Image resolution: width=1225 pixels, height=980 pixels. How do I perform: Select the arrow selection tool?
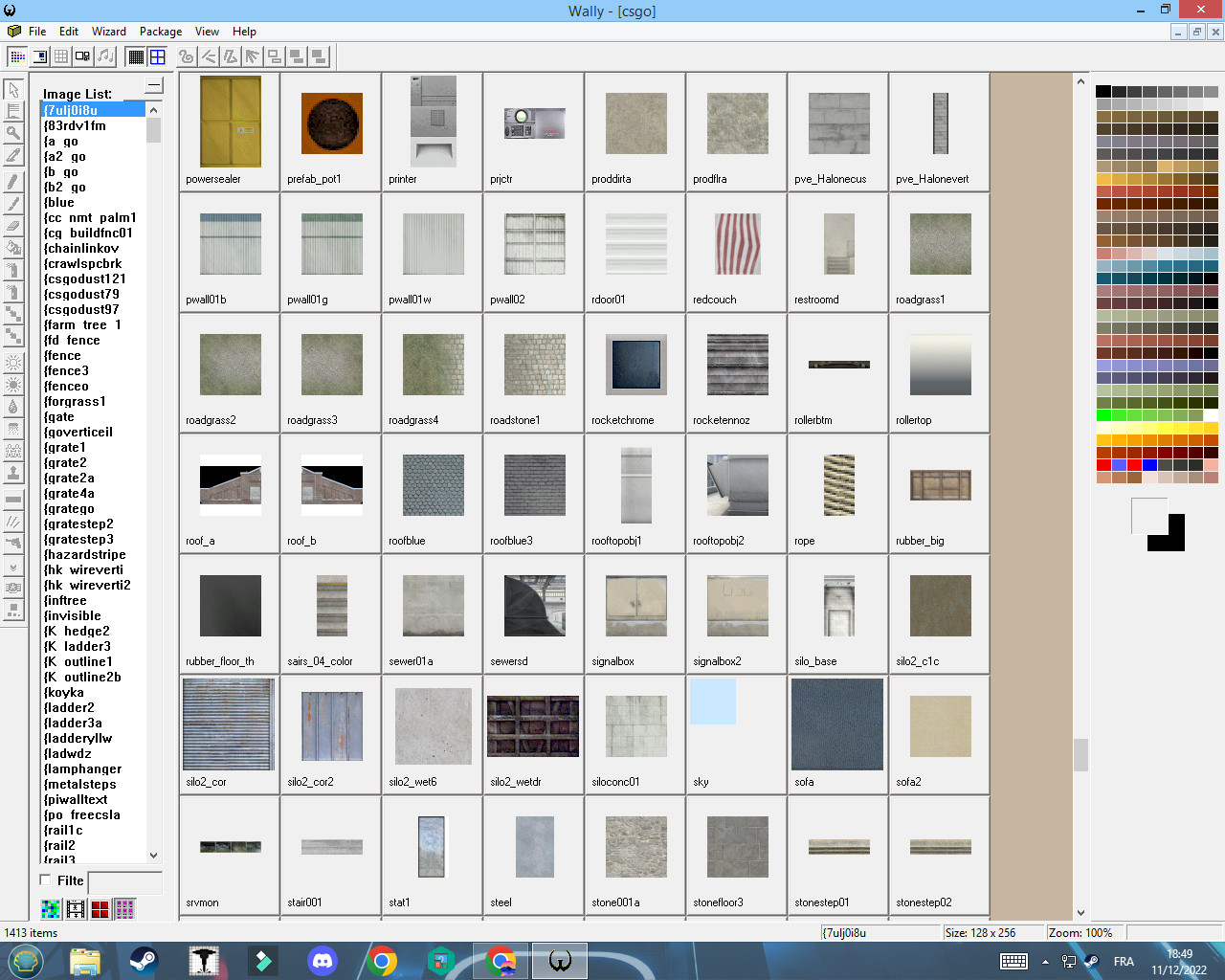click(x=13, y=89)
